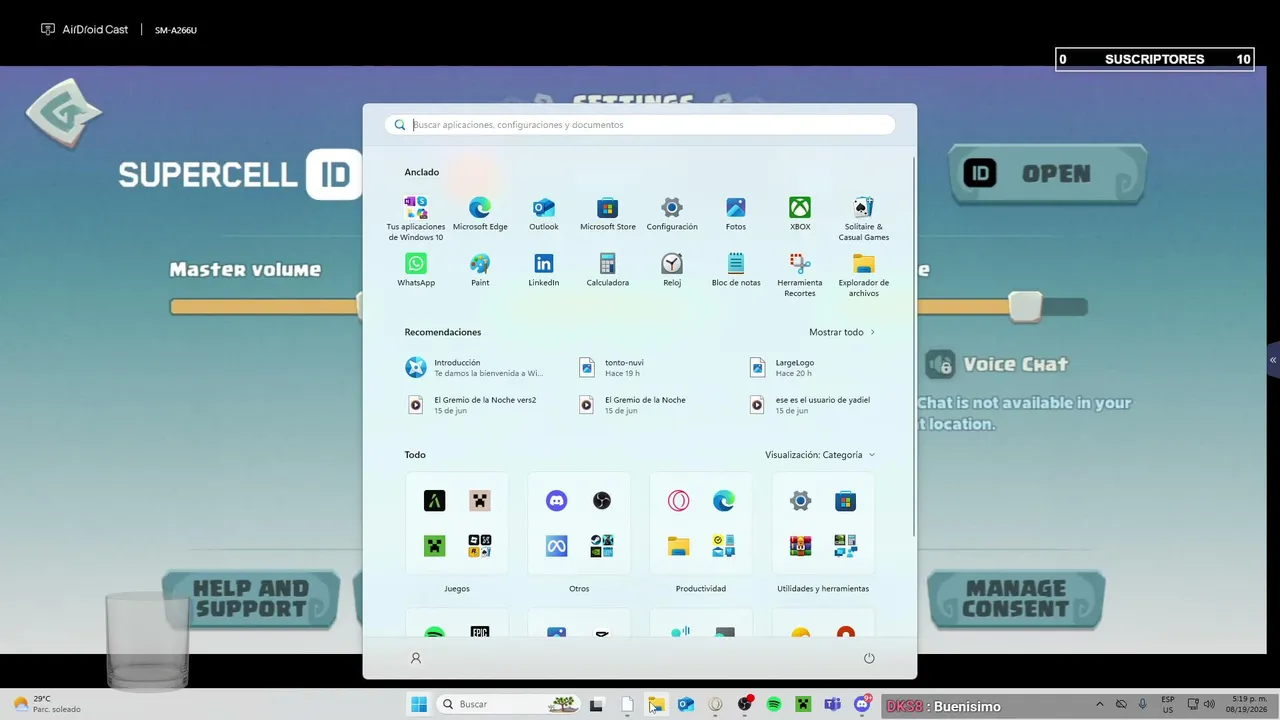Launch Outlook from pinned apps
Image resolution: width=1280 pixels, height=720 pixels.
coord(544,214)
